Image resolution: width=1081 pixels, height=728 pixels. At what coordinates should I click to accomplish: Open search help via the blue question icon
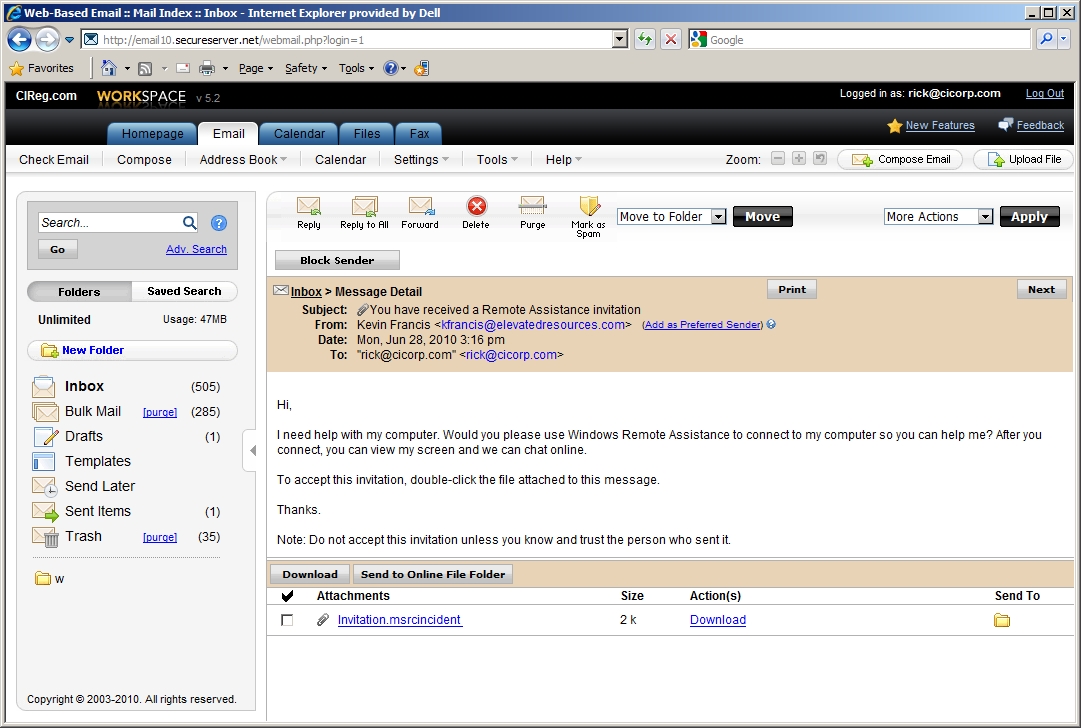(x=219, y=223)
